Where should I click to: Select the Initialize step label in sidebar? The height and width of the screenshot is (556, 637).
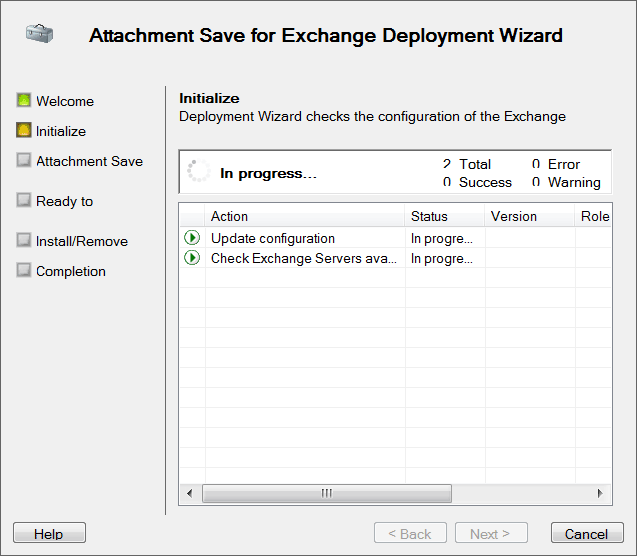61,131
